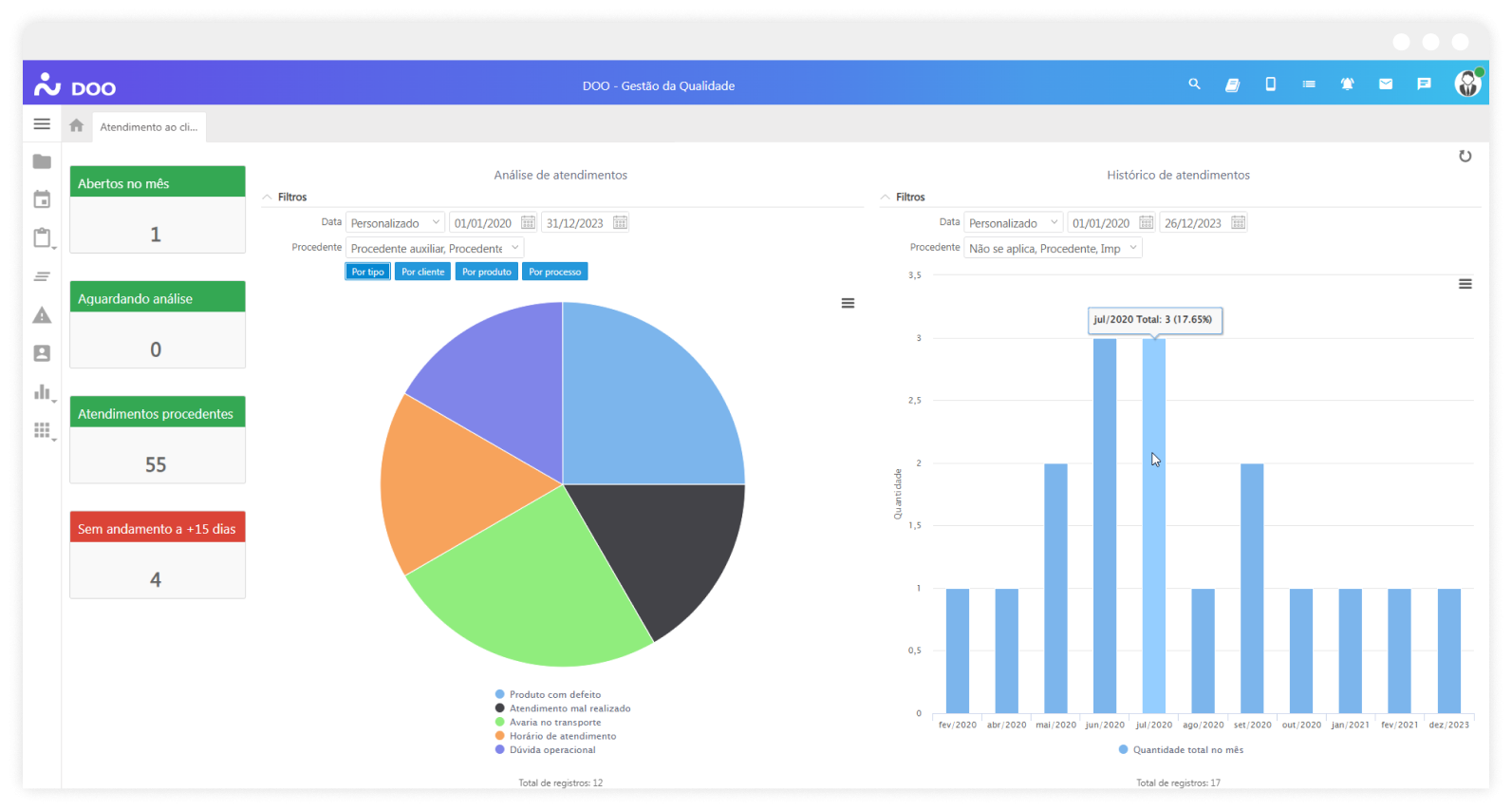Open the contact person icon in sidebar
Image resolution: width=1512 pixels, height=811 pixels.
pos(42,353)
